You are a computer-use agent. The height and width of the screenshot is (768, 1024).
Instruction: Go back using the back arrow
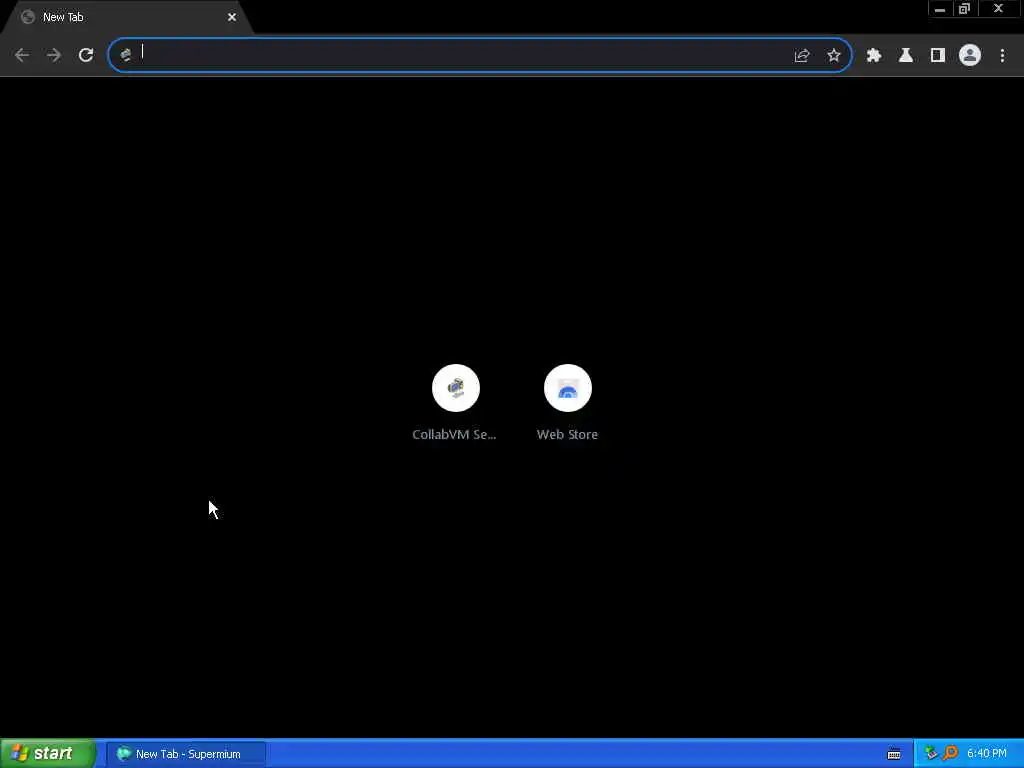click(22, 56)
